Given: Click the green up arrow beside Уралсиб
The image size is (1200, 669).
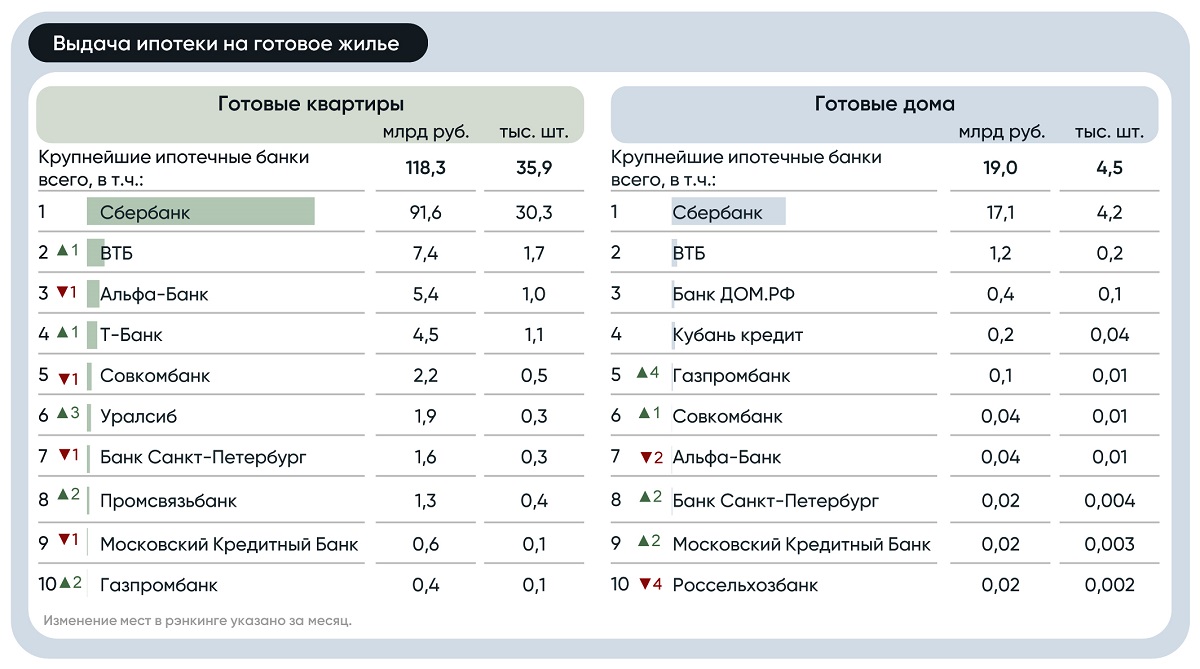Looking at the screenshot, I should [x=61, y=413].
